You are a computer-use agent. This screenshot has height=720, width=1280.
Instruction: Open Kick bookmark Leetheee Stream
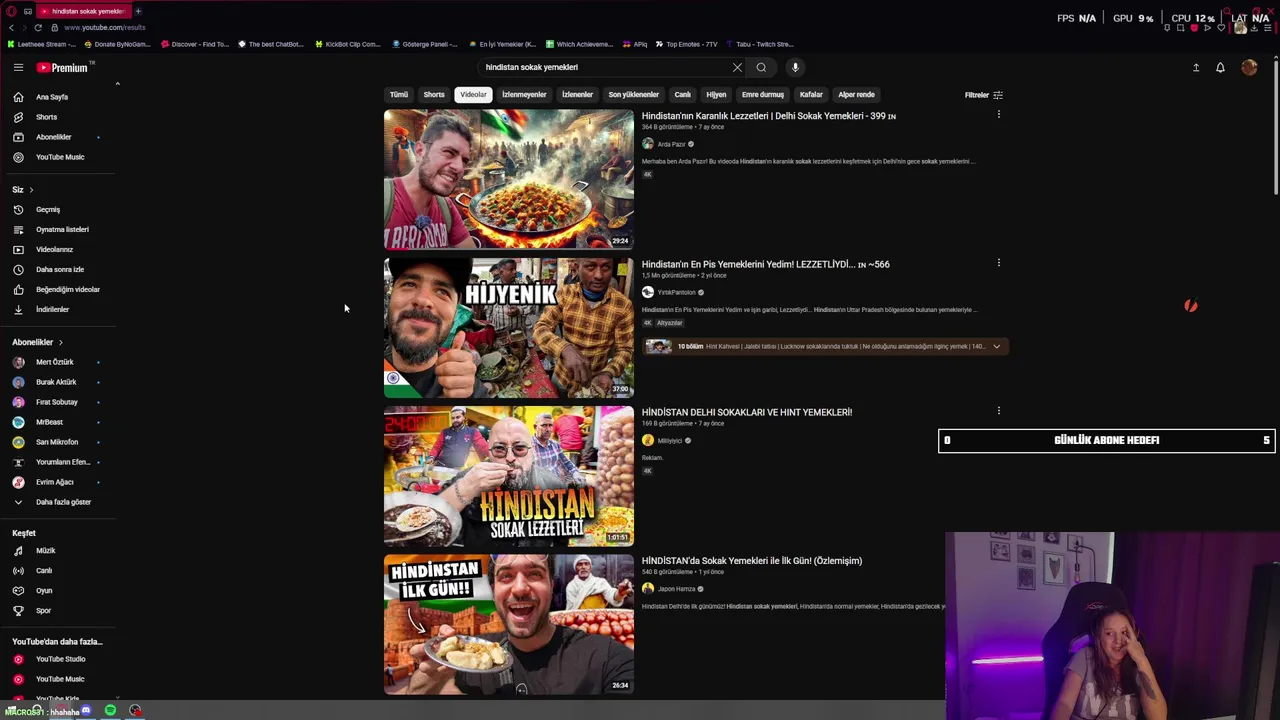[42, 44]
